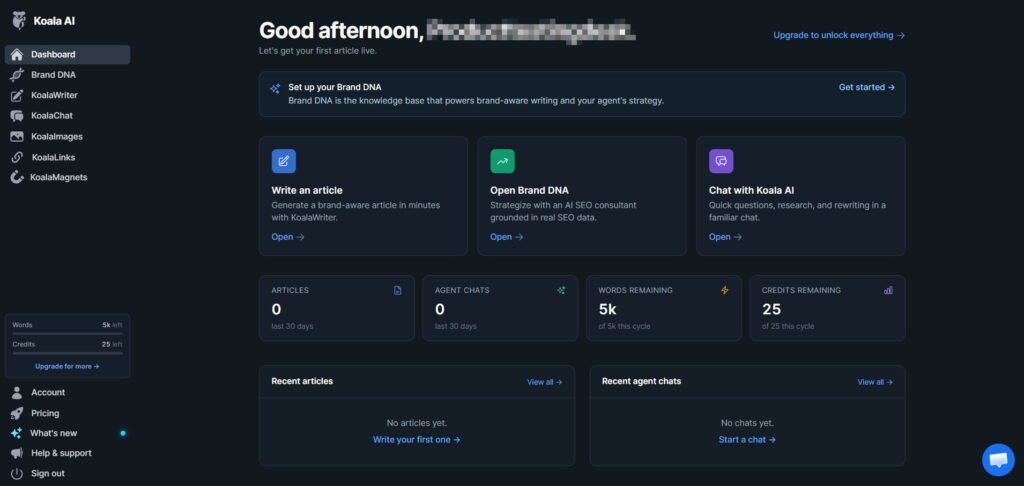Image resolution: width=1024 pixels, height=486 pixels.
Task: Click Upgrade for more in sidebar
Action: 67,366
